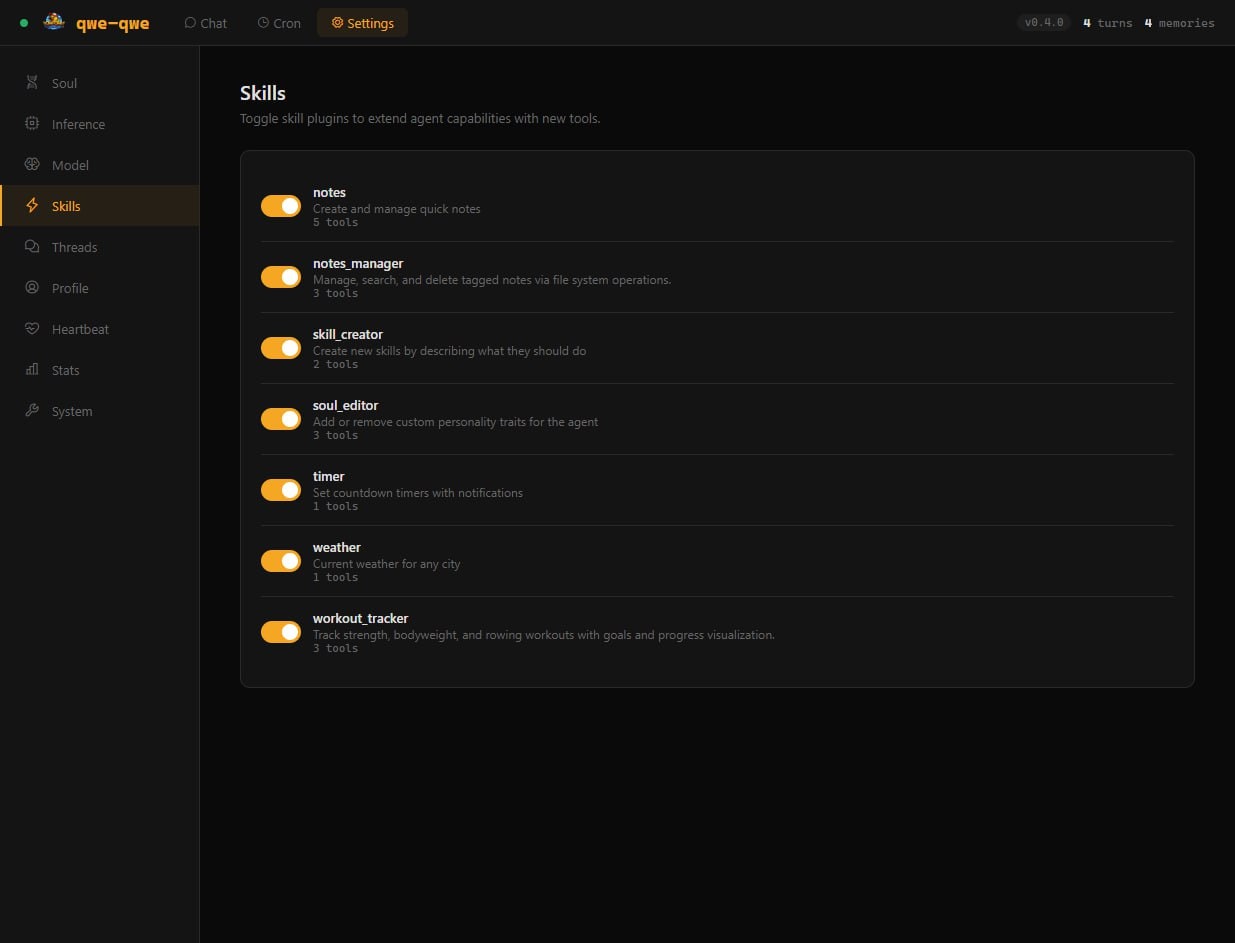Click the qwe-qwe agent name
Screen dimensions: 1235x943
[113, 22]
